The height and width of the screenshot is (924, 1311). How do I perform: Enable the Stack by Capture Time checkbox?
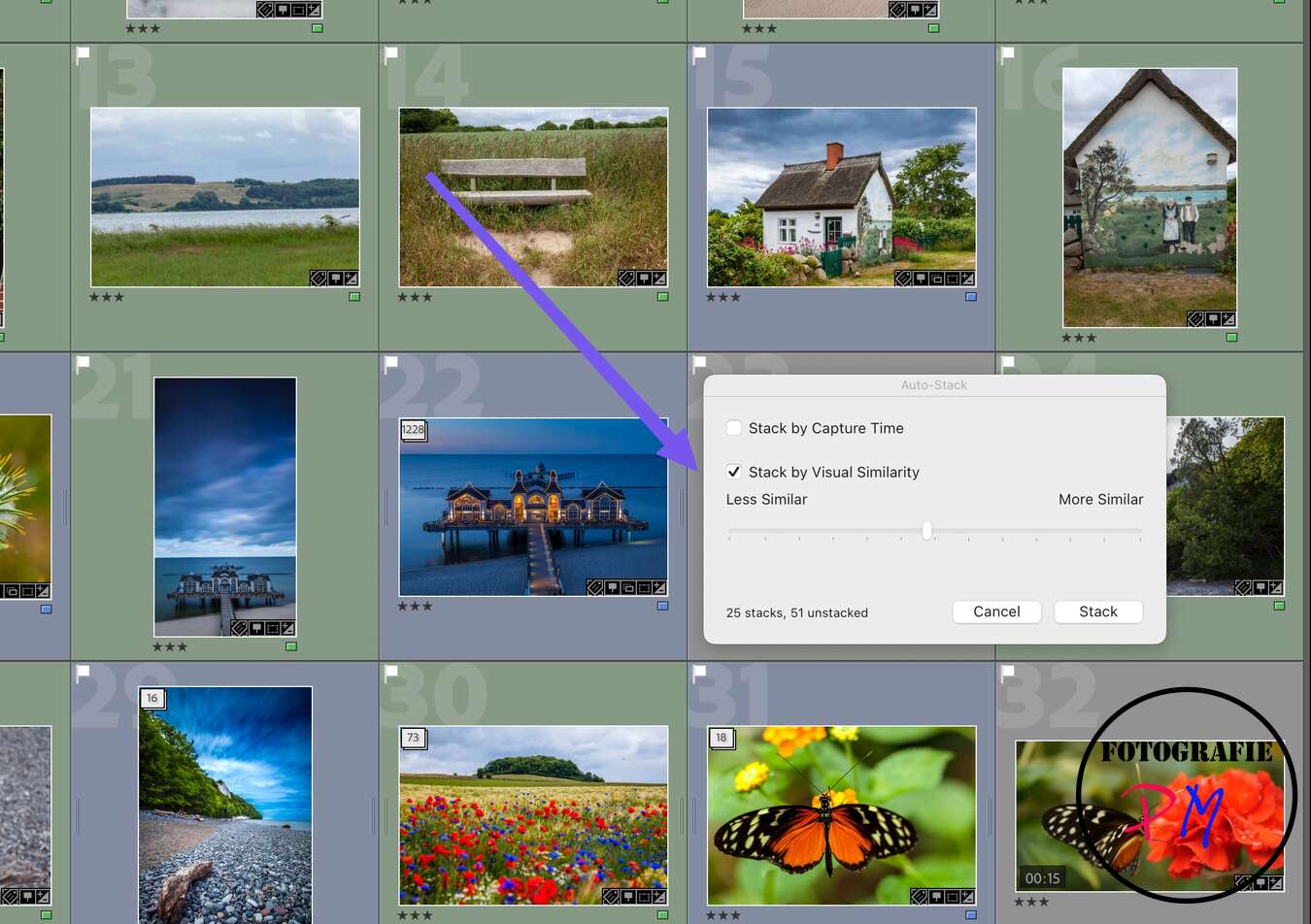(734, 428)
